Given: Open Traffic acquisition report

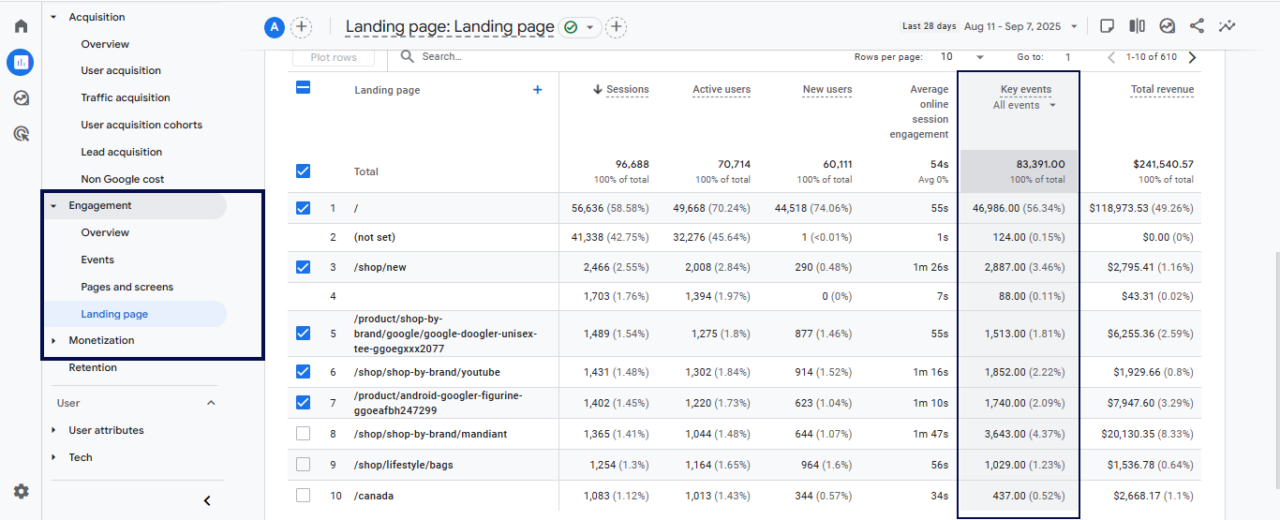Looking at the screenshot, I should tap(126, 98).
